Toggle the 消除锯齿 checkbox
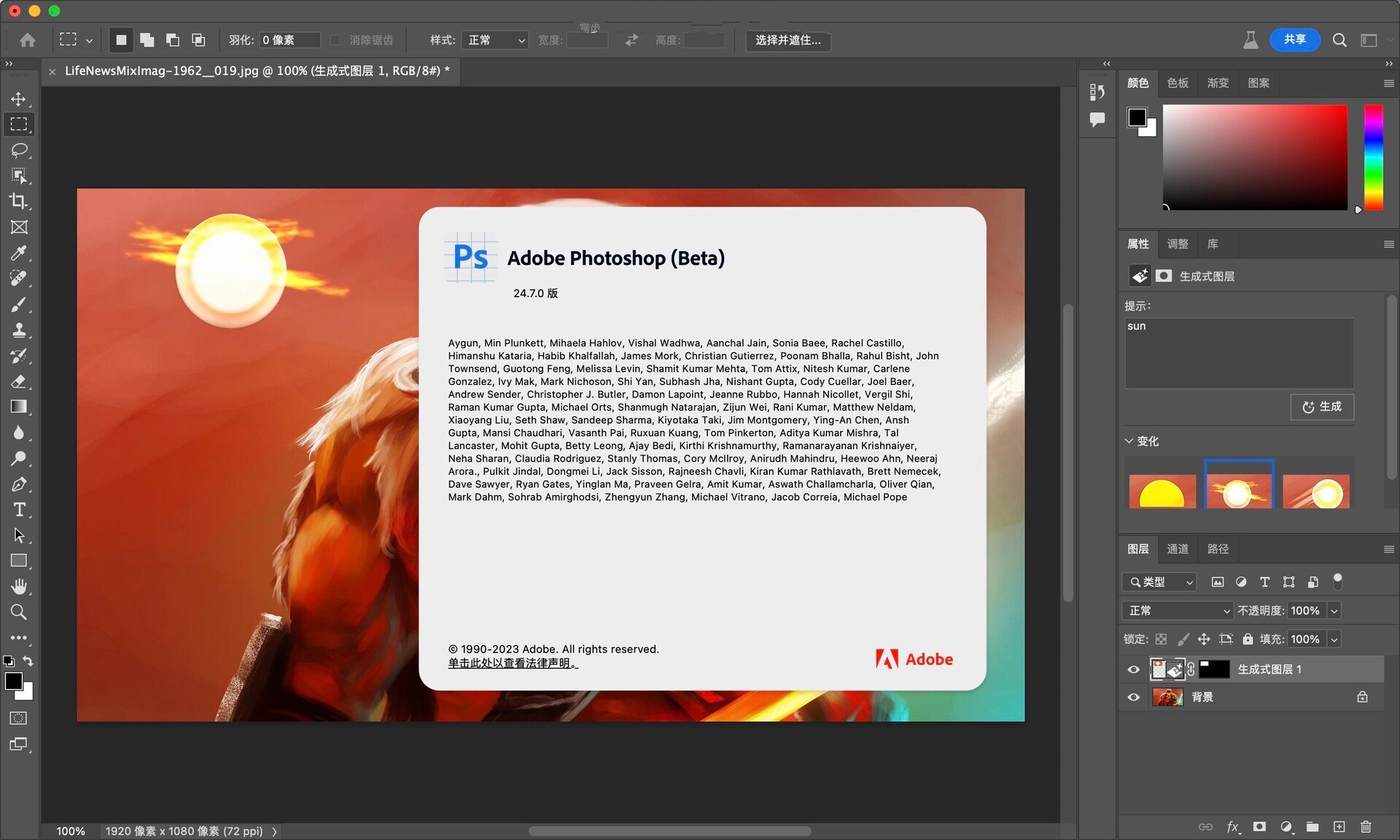The image size is (1400, 840). click(x=335, y=40)
